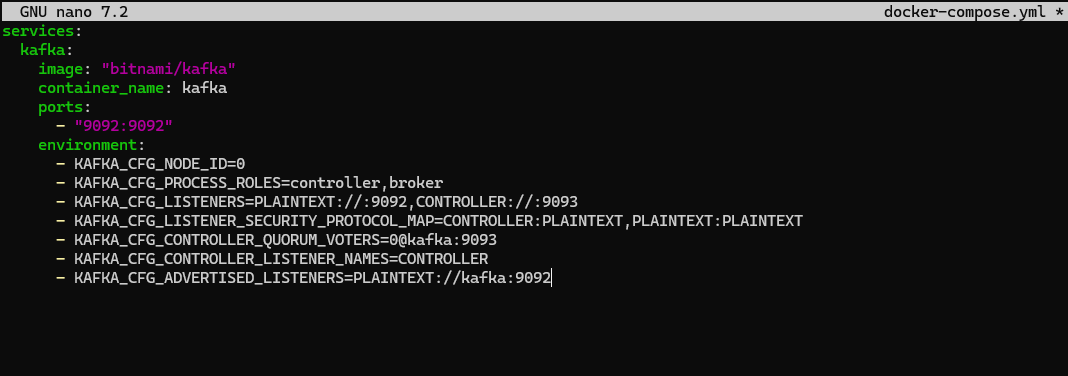This screenshot has width=1068, height=376.
Task: Click 'controller,broker' roles value
Action: point(367,183)
